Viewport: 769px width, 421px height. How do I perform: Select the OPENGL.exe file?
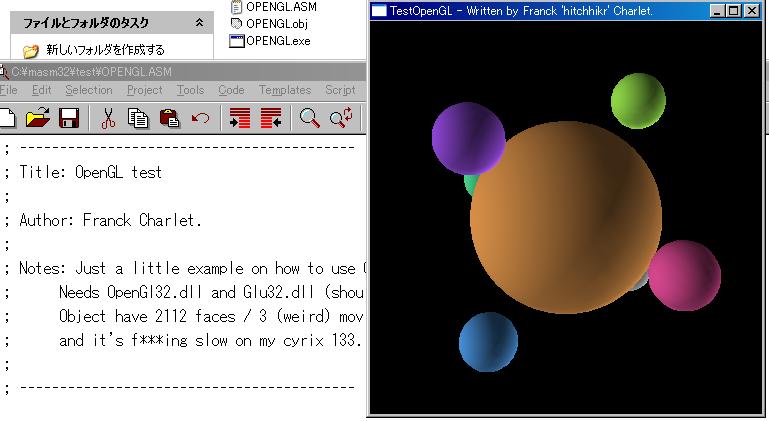(x=277, y=41)
